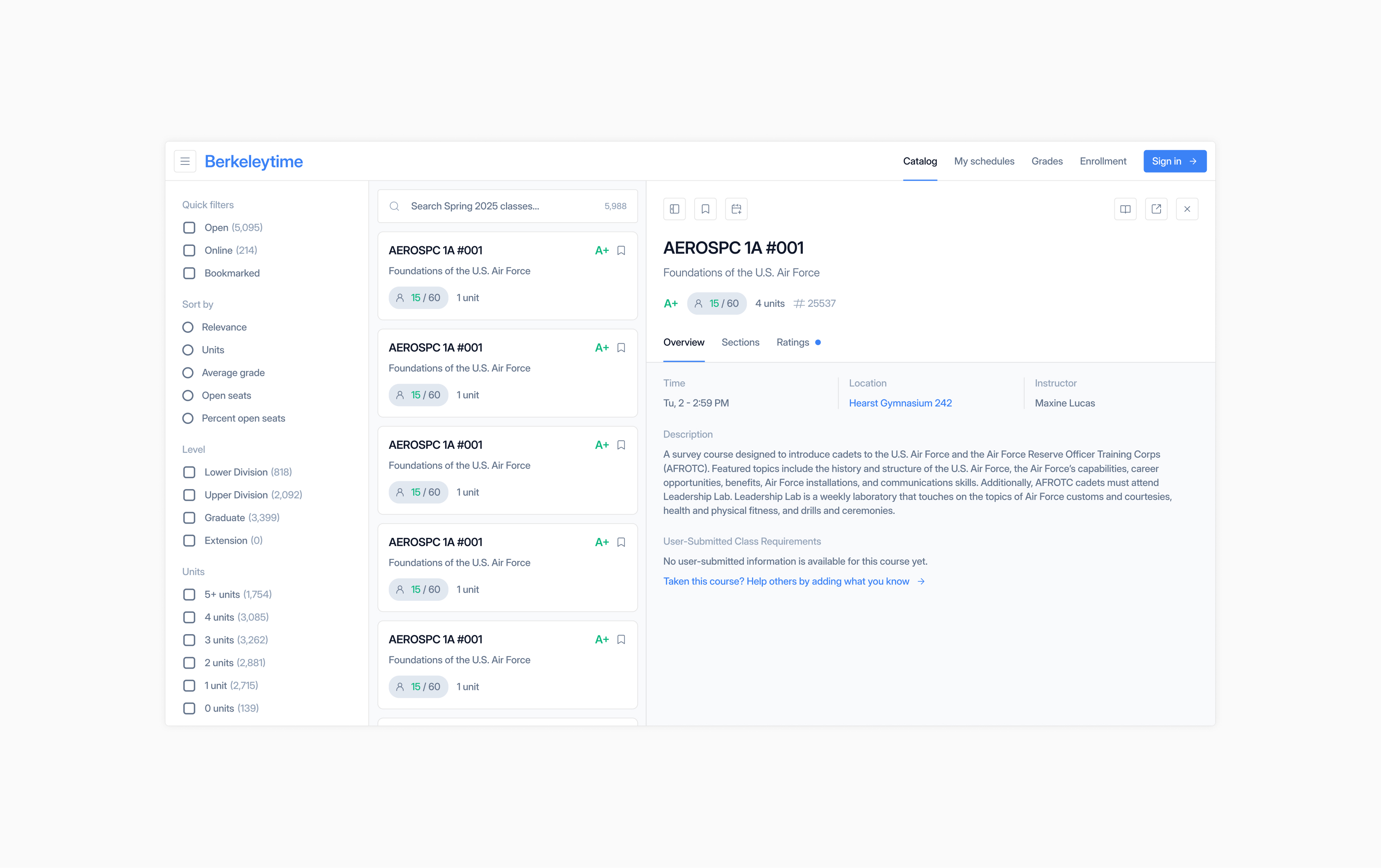
Task: Open the Grades page
Action: (1047, 161)
